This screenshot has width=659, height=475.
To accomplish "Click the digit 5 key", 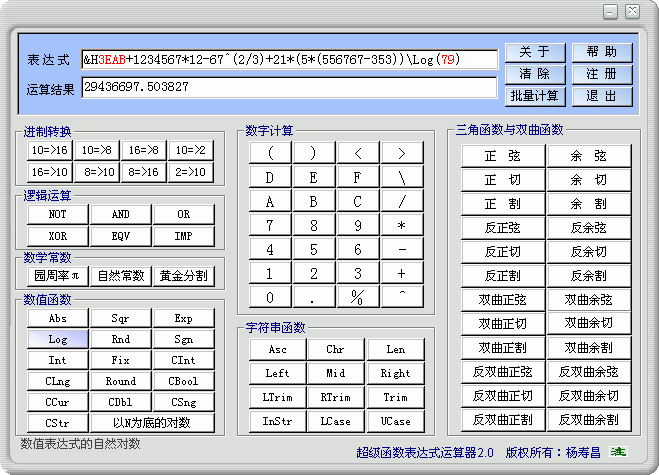I will click(314, 249).
